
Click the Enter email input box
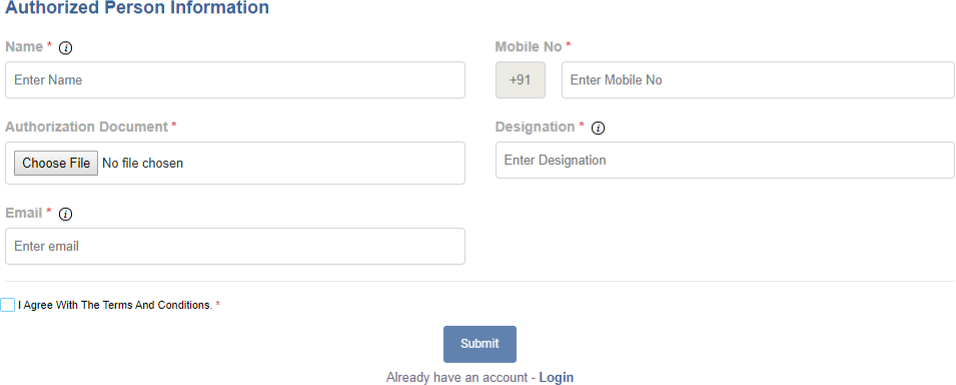pyautogui.click(x=235, y=246)
